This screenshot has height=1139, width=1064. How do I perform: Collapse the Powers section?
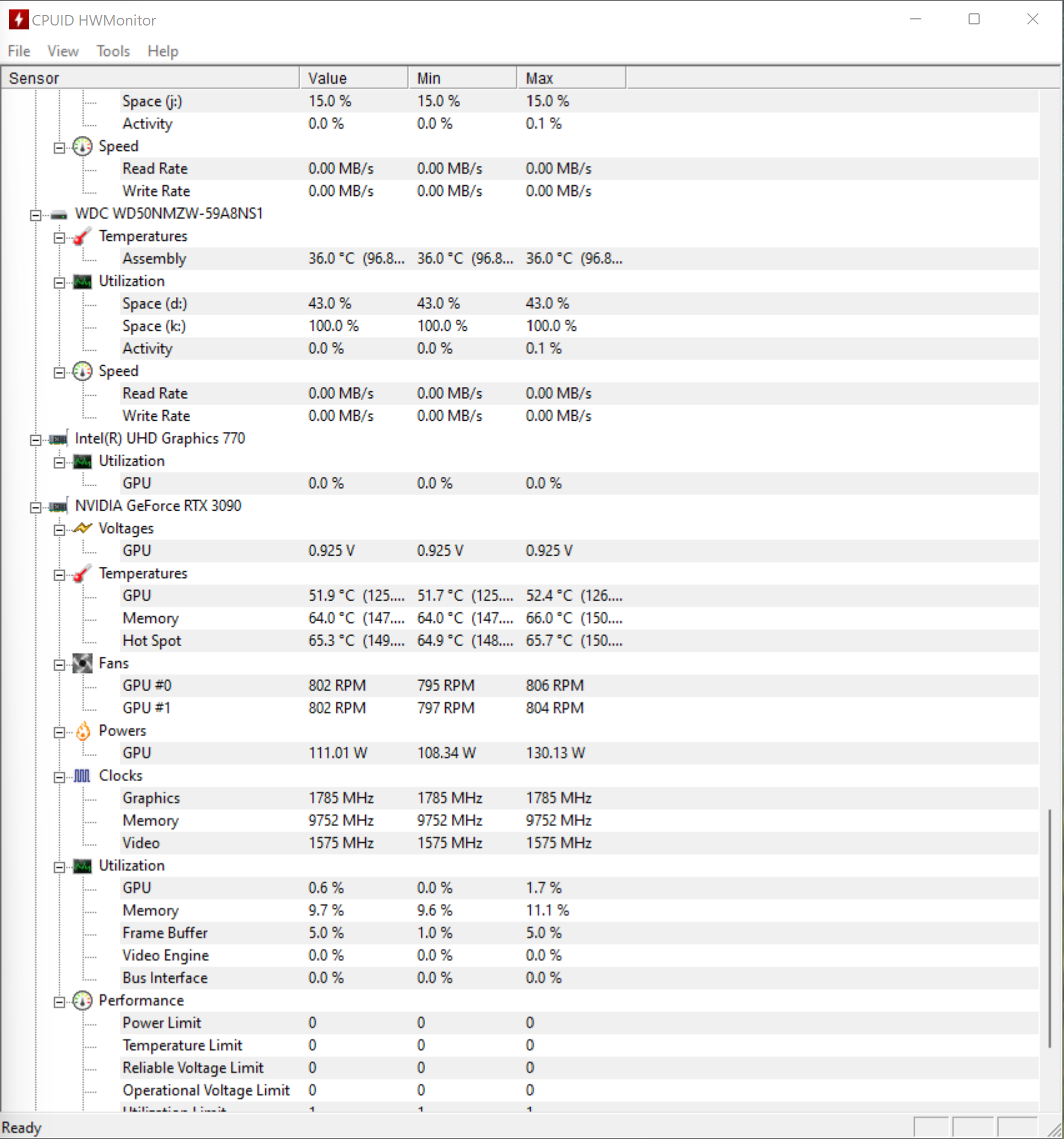(59, 733)
